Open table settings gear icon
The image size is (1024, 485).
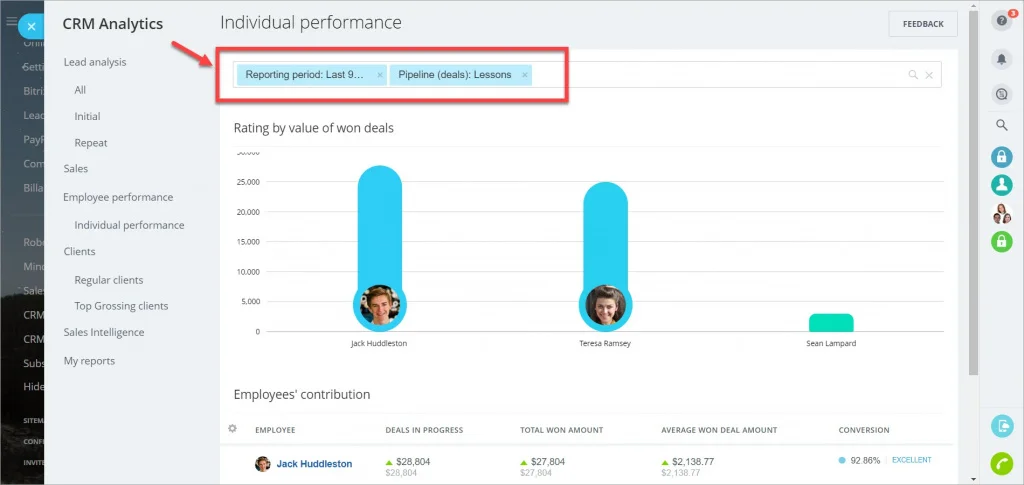(x=233, y=429)
